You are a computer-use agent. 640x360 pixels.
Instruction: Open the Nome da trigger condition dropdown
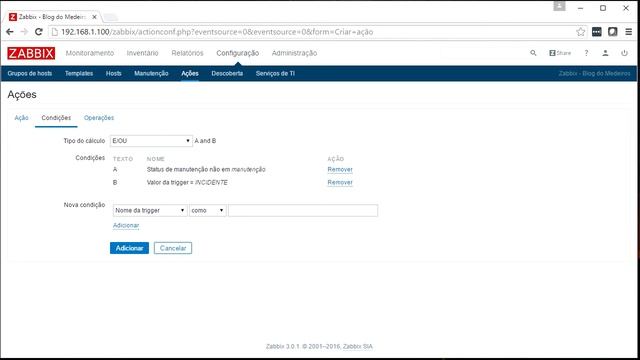pyautogui.click(x=150, y=211)
